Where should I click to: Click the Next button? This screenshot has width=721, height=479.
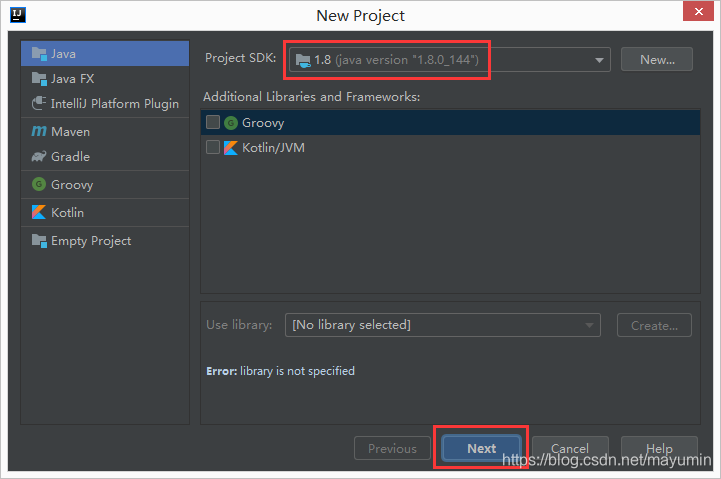(481, 448)
